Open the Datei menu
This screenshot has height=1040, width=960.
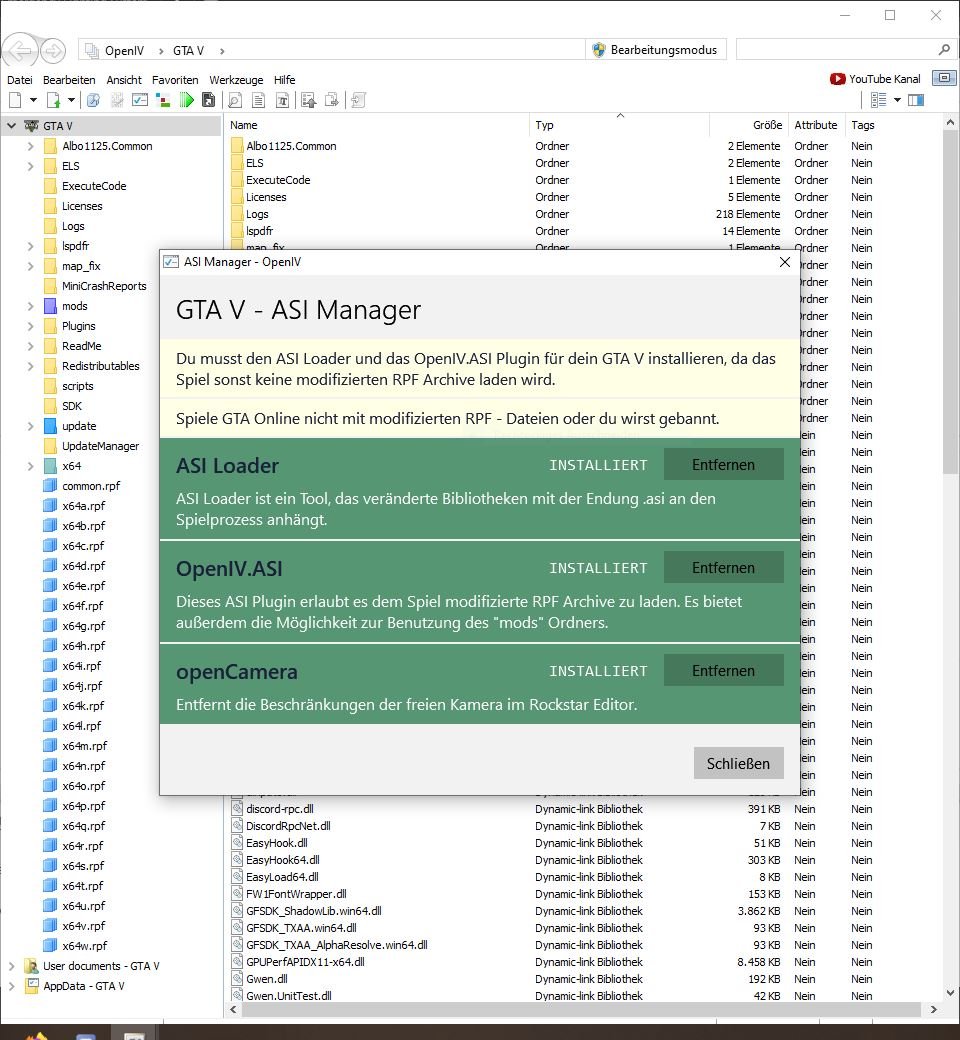[20, 79]
